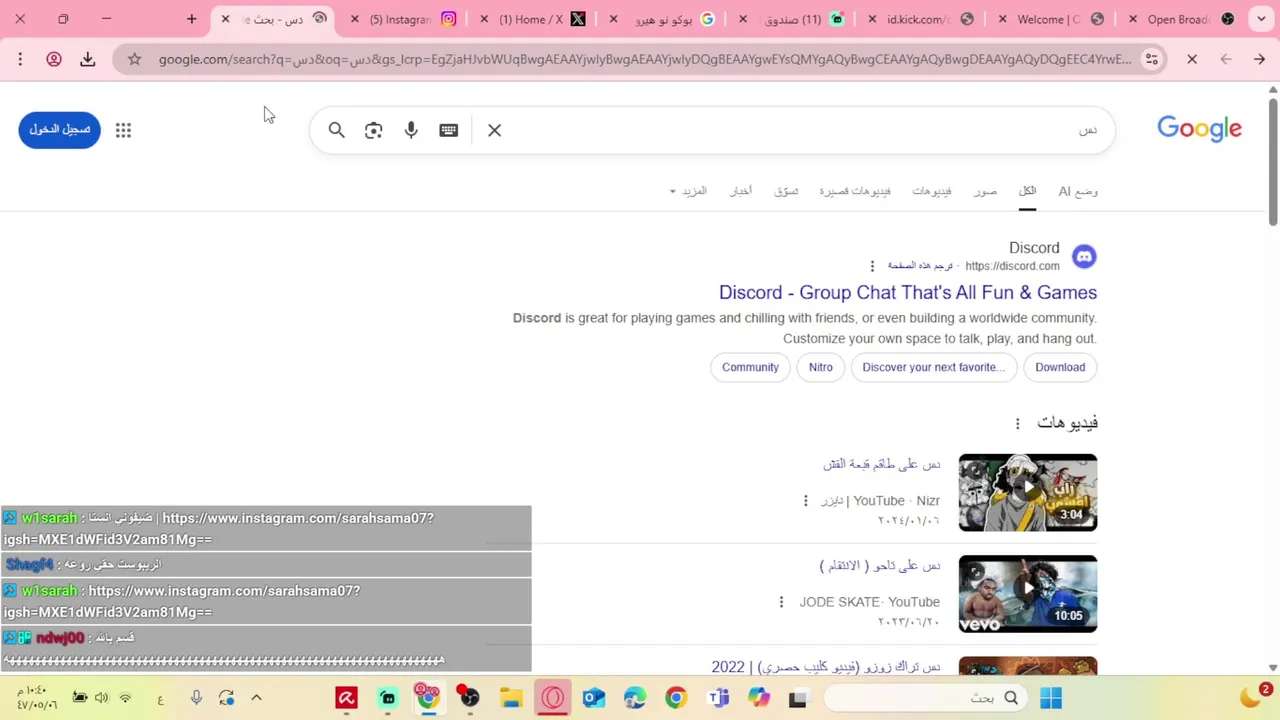1280x720 pixels.
Task: Open Microsoft Edge from taskbar
Action: 635,698
